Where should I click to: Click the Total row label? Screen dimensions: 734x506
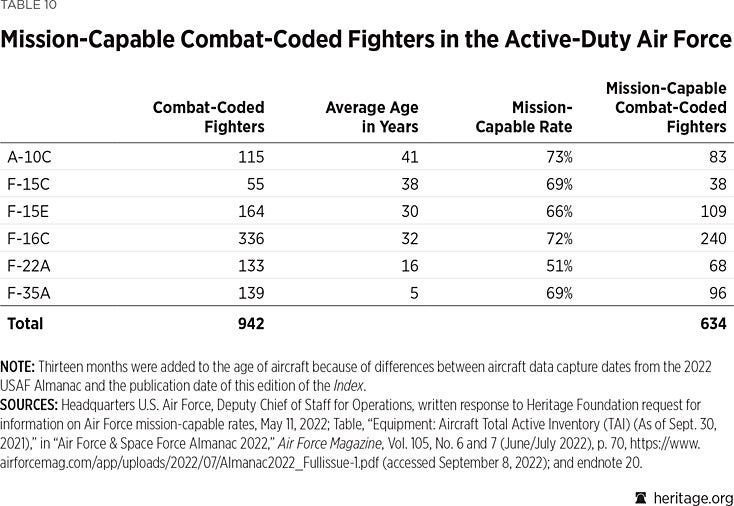25,323
